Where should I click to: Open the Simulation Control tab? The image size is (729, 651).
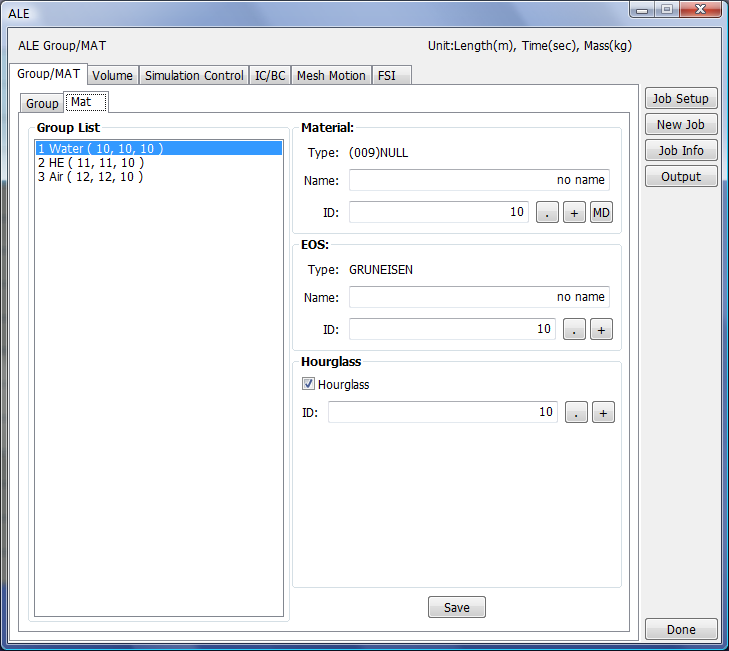(x=194, y=75)
